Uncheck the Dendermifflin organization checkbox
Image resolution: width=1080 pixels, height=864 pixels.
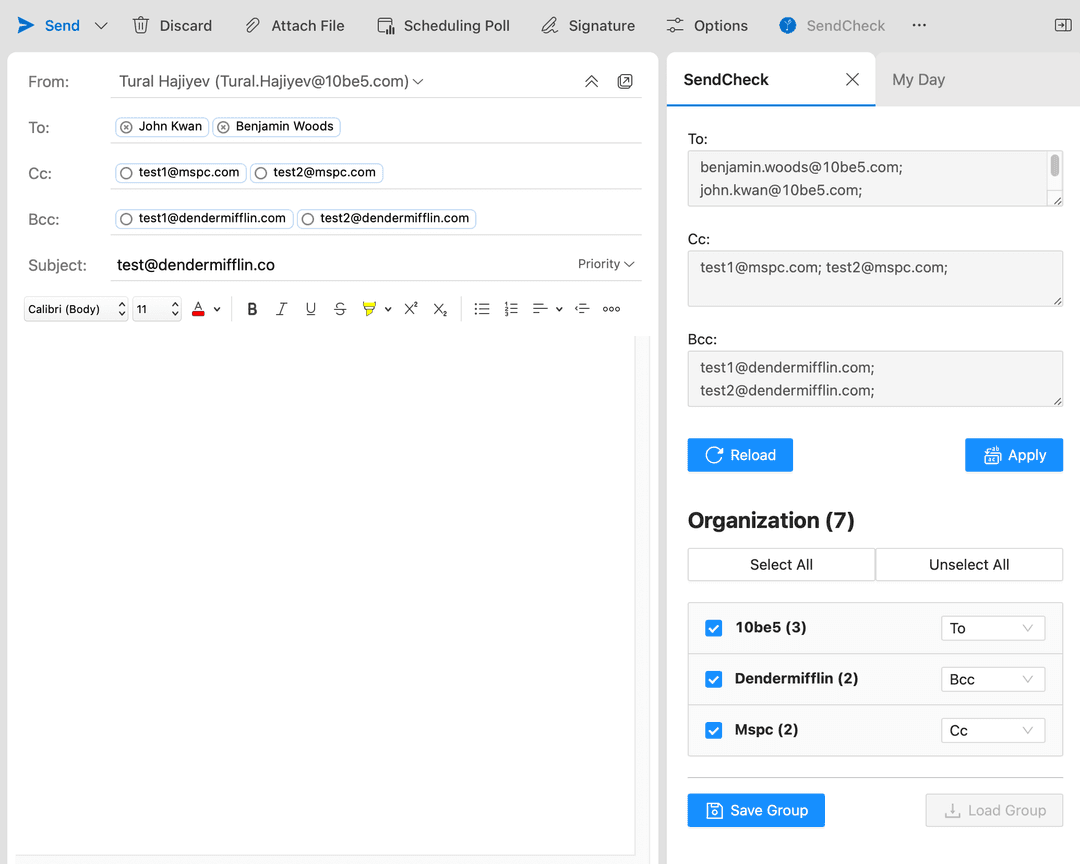click(x=714, y=679)
